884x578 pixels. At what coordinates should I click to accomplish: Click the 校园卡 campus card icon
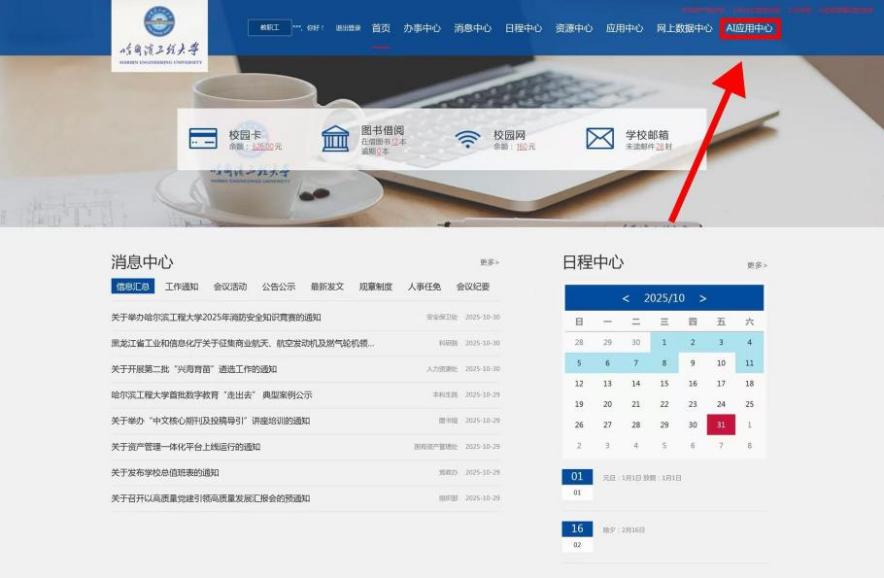point(204,139)
